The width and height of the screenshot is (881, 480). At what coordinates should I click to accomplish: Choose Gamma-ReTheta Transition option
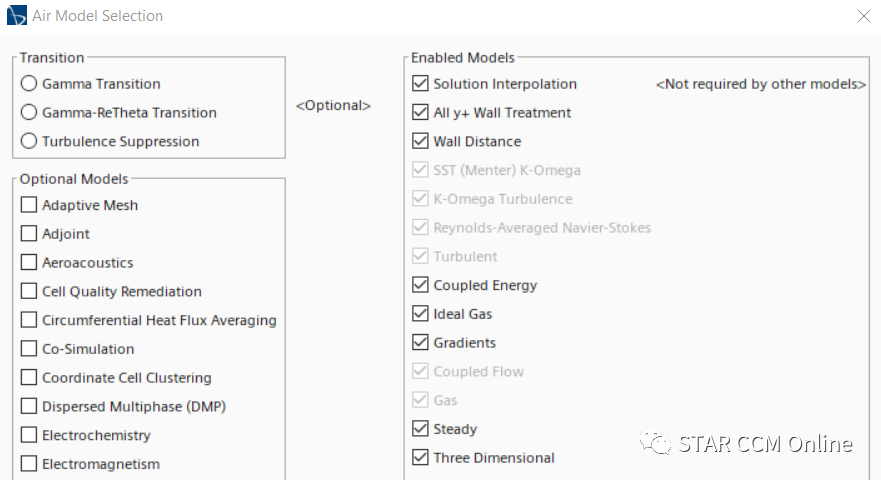point(29,113)
